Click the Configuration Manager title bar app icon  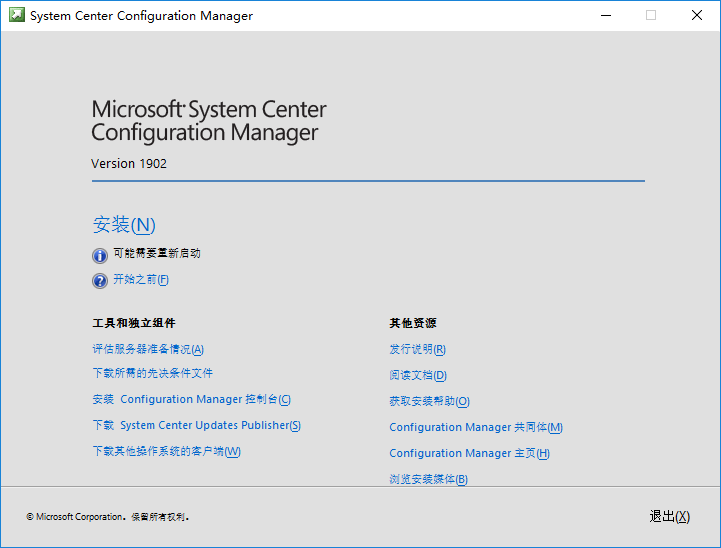[17, 15]
